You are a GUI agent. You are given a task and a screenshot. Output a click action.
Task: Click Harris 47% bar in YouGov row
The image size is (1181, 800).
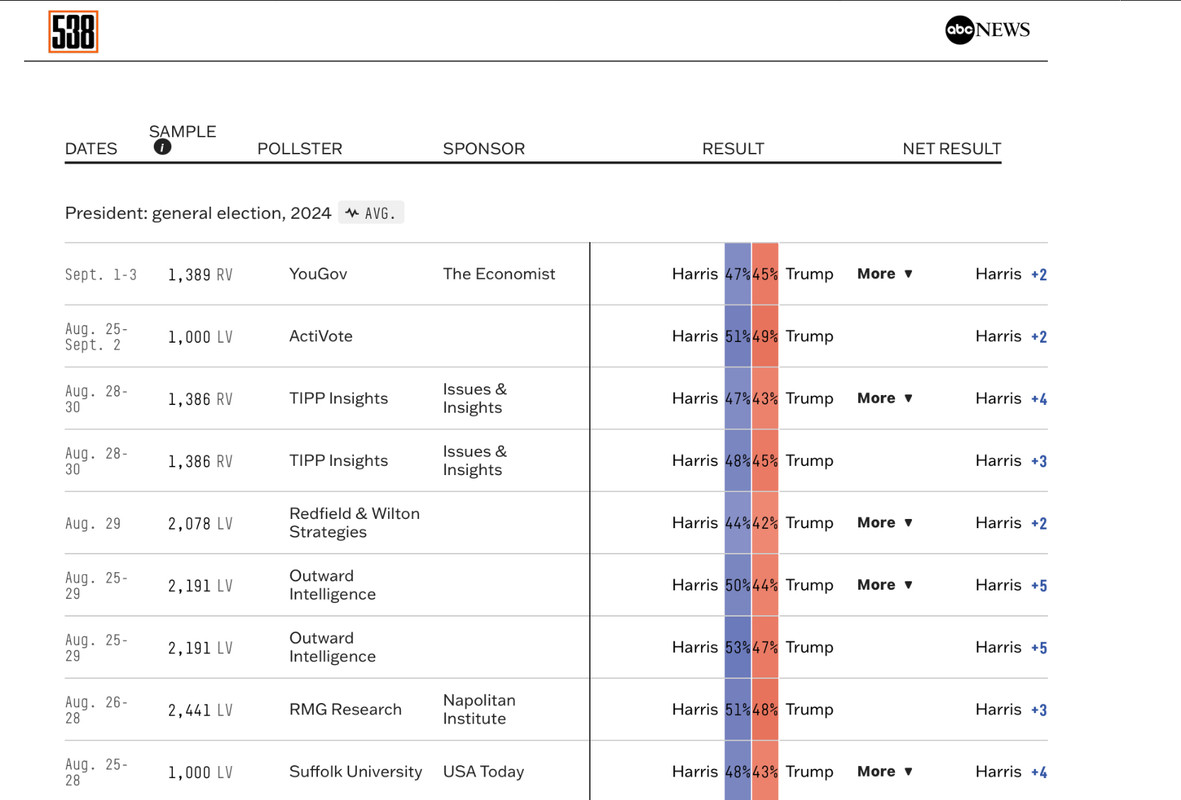pos(737,274)
